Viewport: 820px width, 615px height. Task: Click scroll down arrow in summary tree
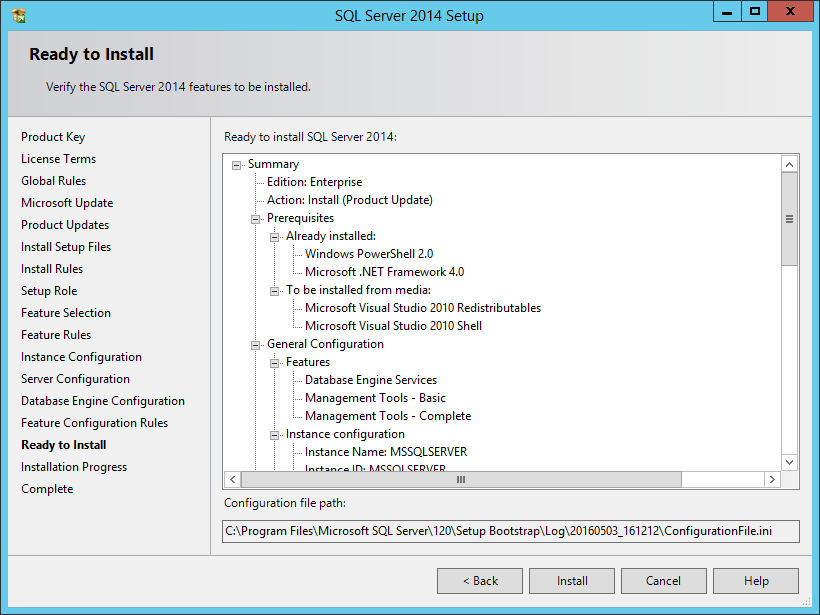789,462
